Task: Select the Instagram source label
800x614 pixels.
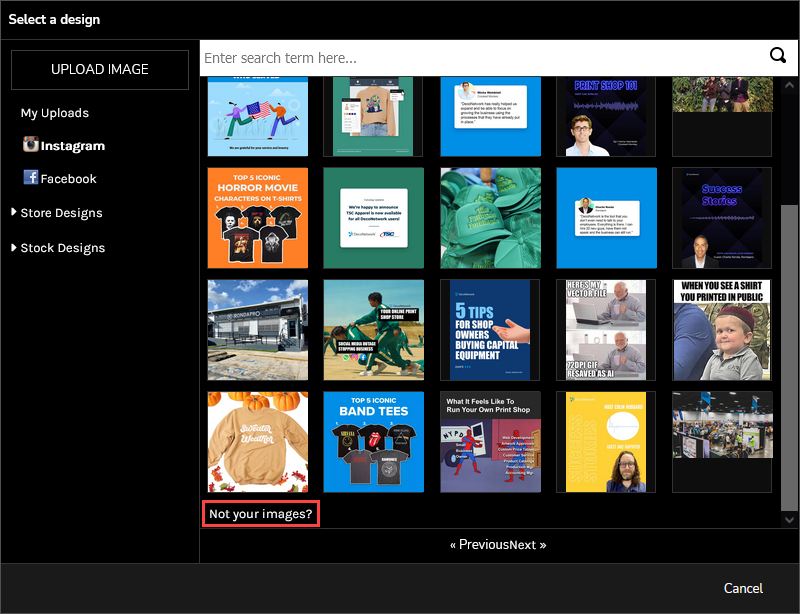Action: (72, 146)
